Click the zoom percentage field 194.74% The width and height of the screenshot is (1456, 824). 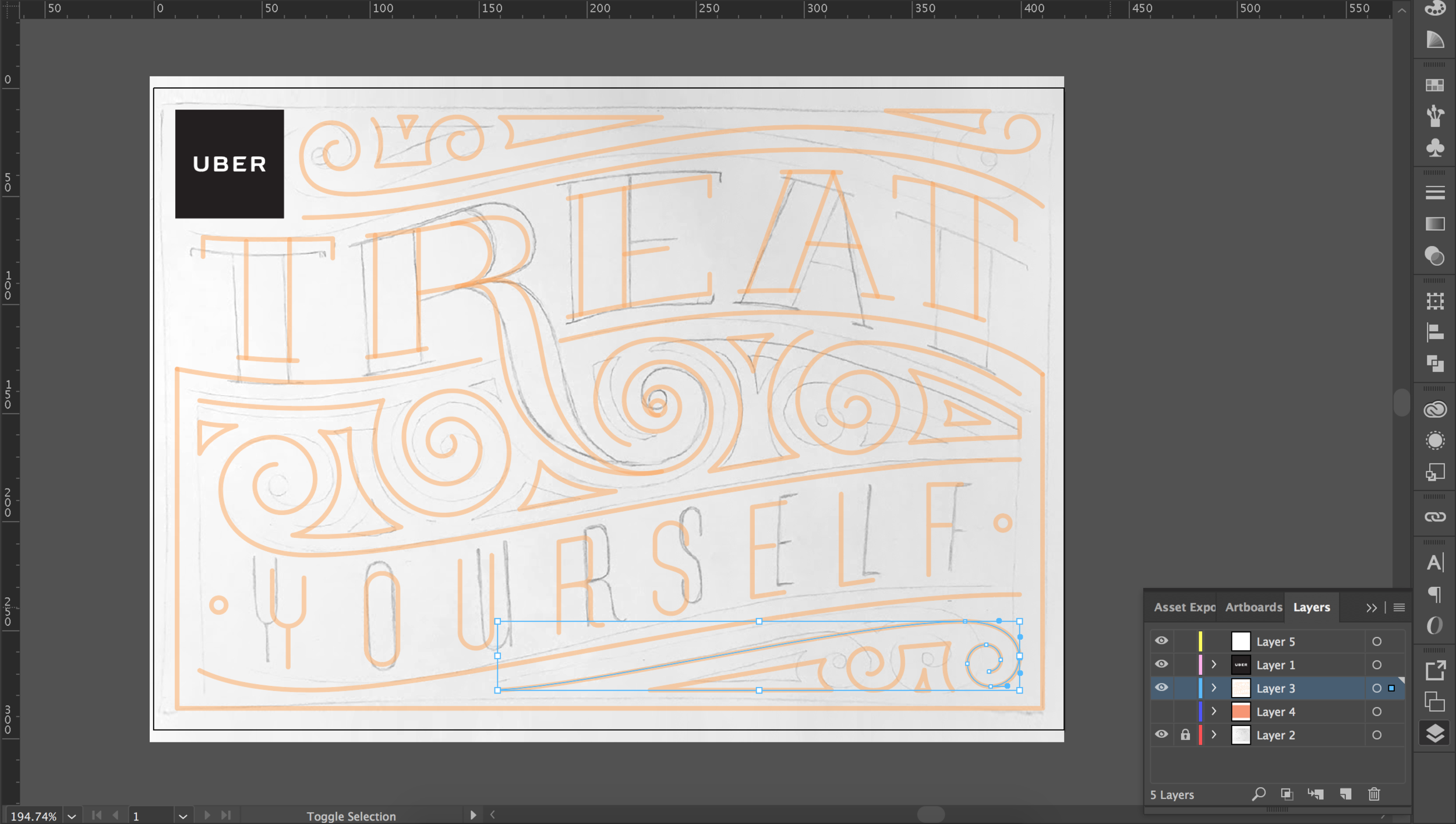tap(34, 816)
